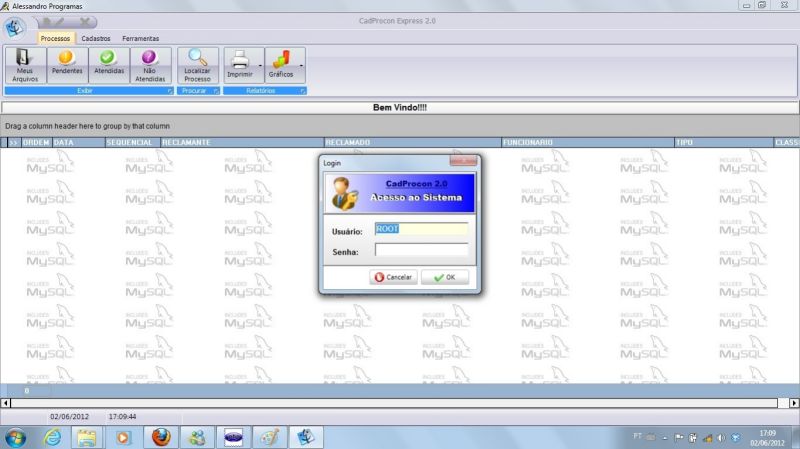Open the Gráficos chart icon
Screen dimensions: 800x449
[280, 60]
